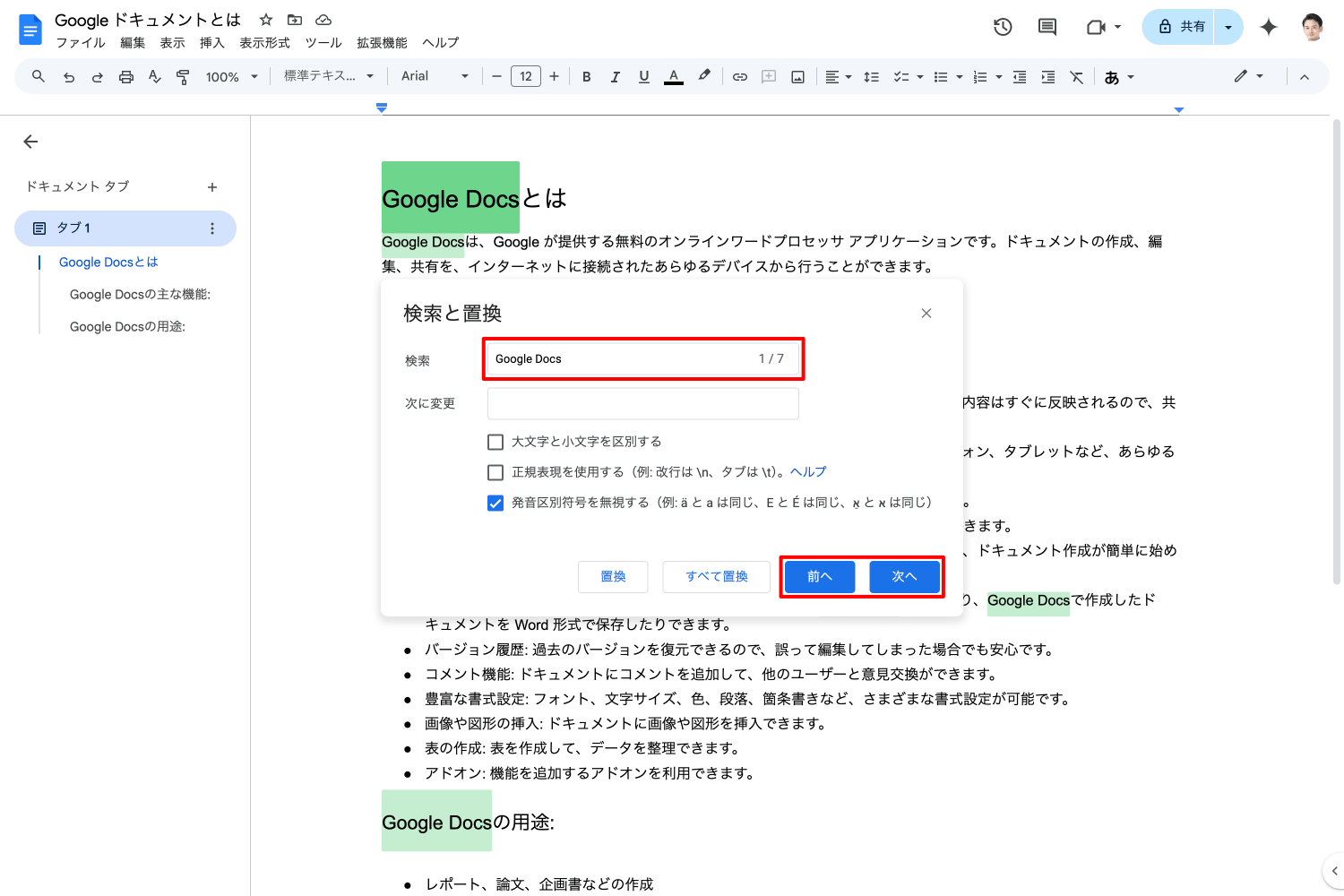Toggle 正規表現を使用する checkbox
The width and height of the screenshot is (1344, 896).
click(495, 472)
